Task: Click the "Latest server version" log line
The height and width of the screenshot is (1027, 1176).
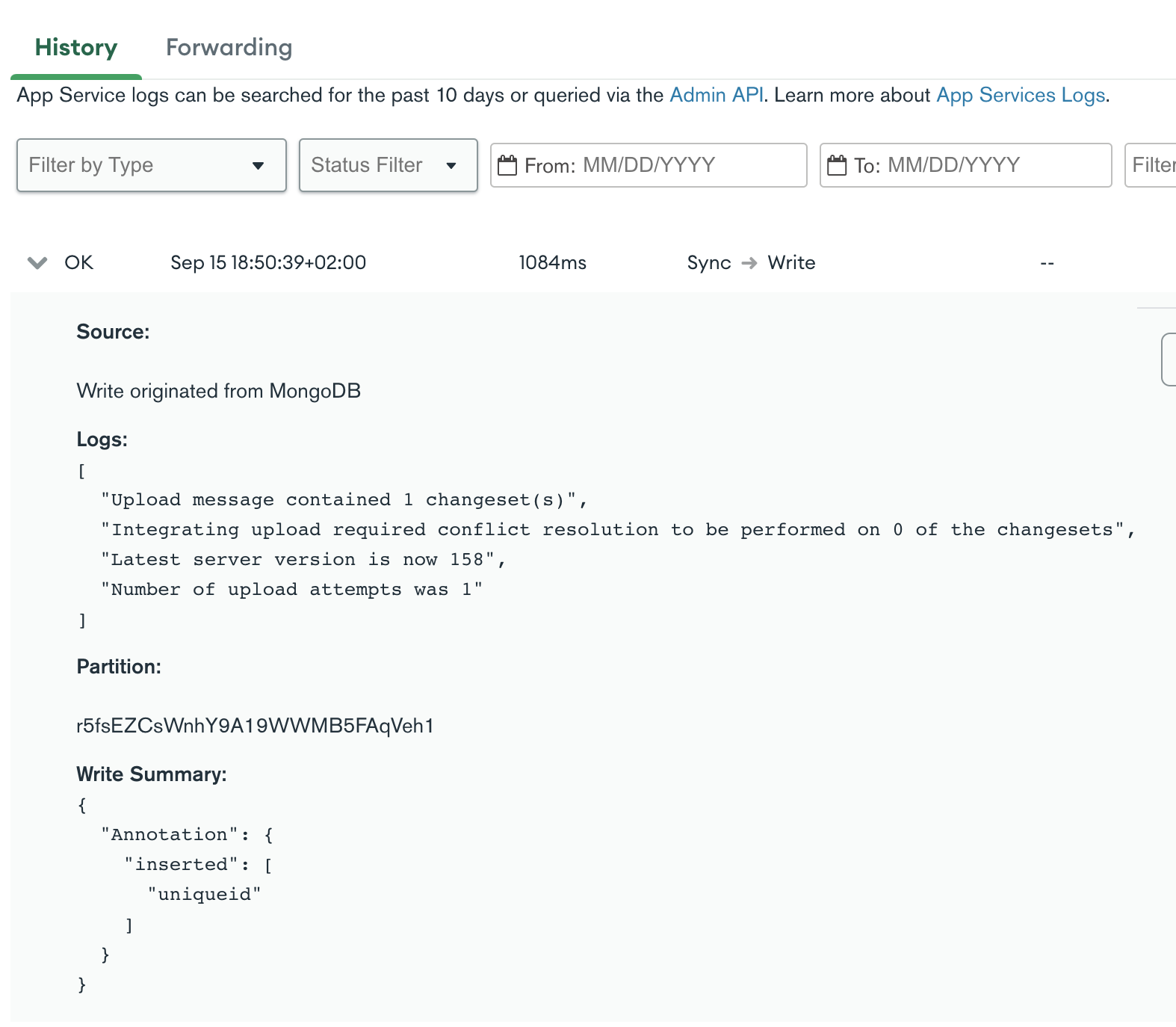Action: pyautogui.click(x=303, y=560)
